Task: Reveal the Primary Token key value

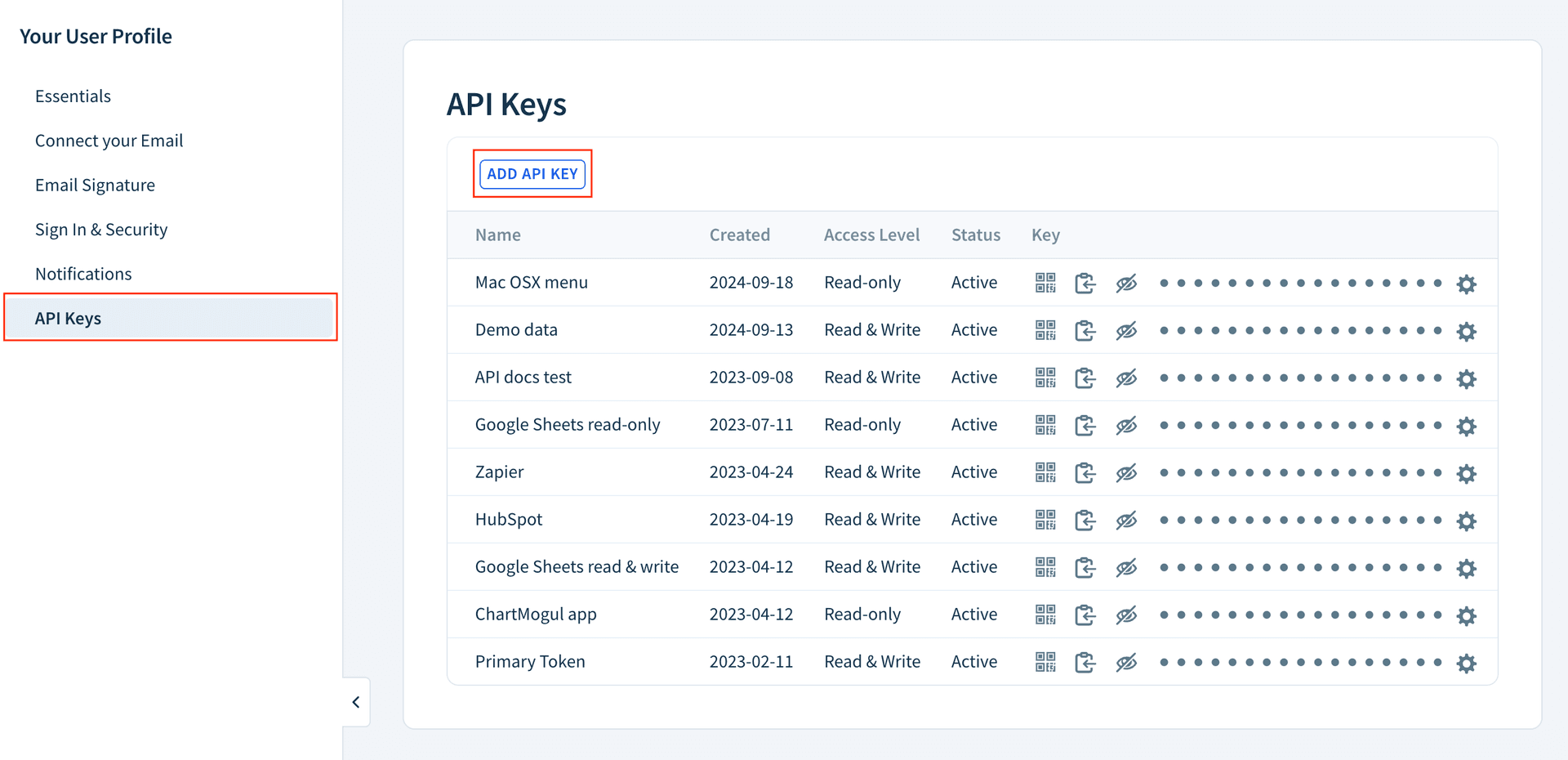Action: 1126,662
